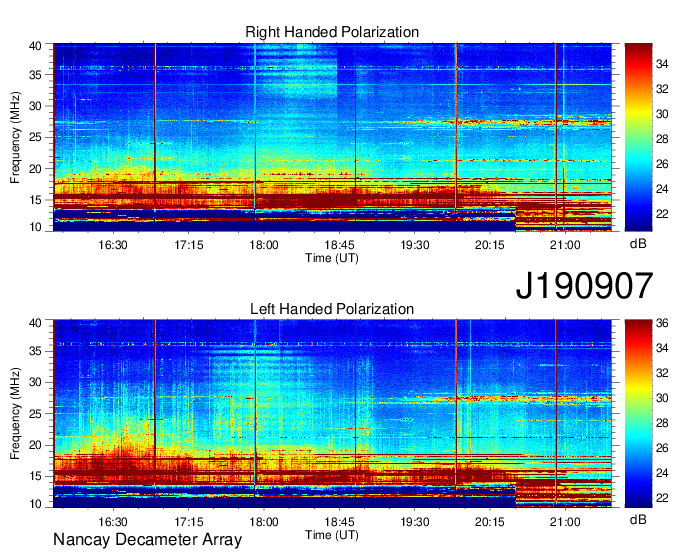Click Frequency (MHz) label of Right Handed plot
Image resolution: width=680 pixels, height=552 pixels.
[15, 137]
